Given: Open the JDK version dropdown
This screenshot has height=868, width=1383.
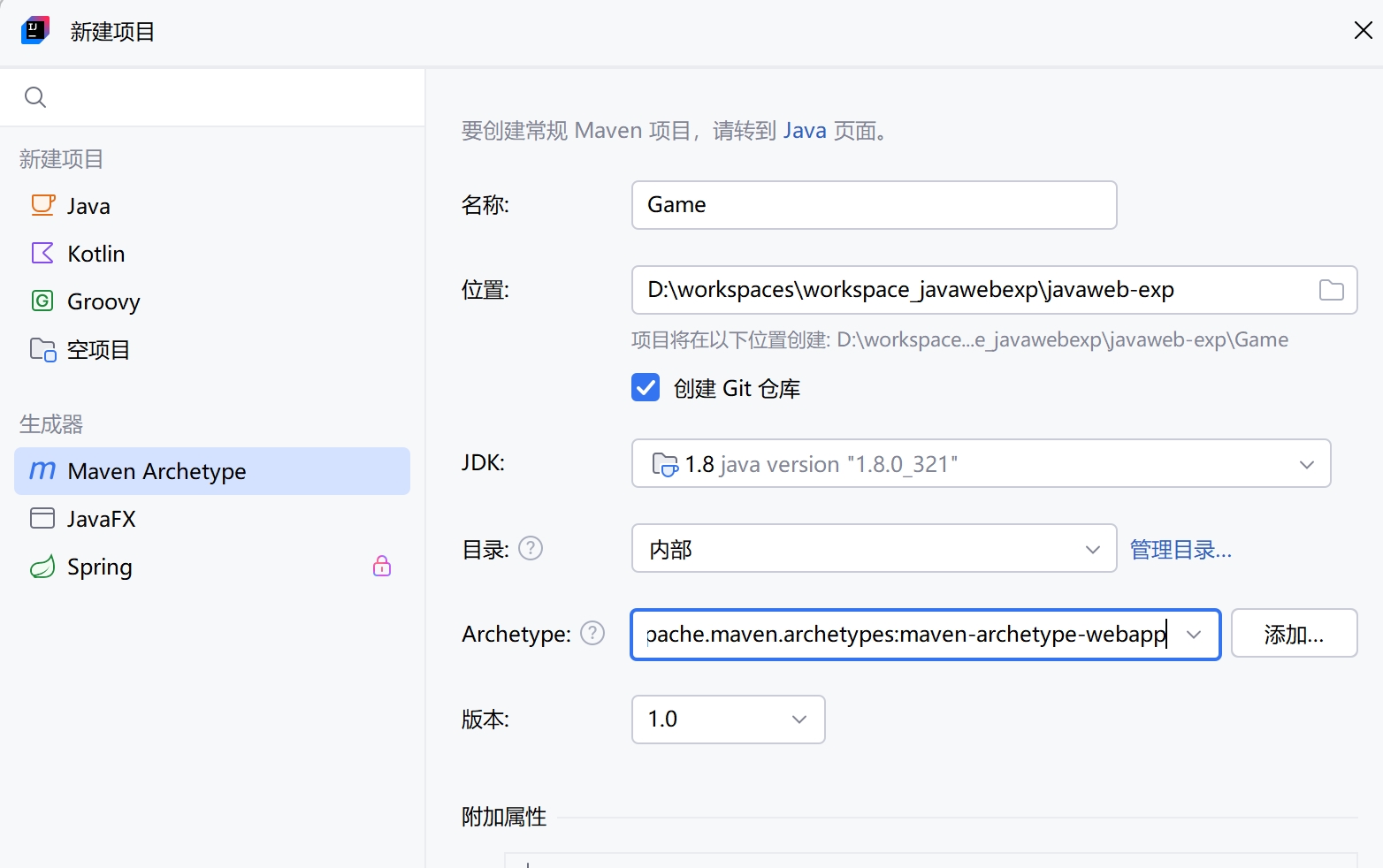Looking at the screenshot, I should (x=1306, y=464).
